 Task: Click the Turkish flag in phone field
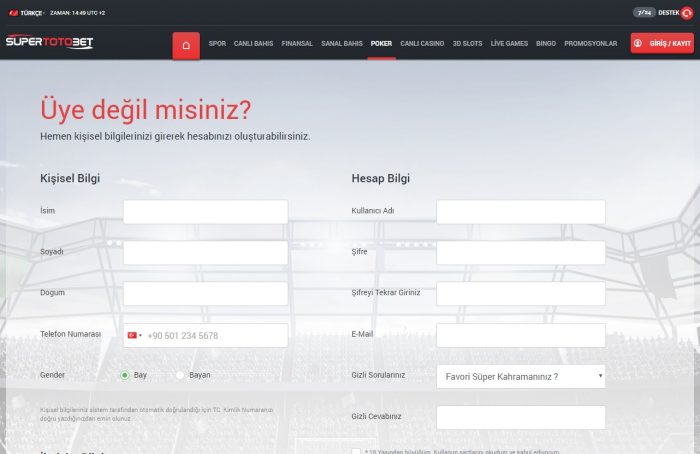coord(131,336)
